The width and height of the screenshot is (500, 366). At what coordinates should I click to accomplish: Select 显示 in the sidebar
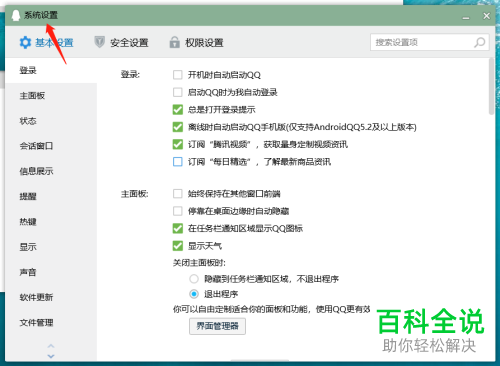click(x=51, y=247)
